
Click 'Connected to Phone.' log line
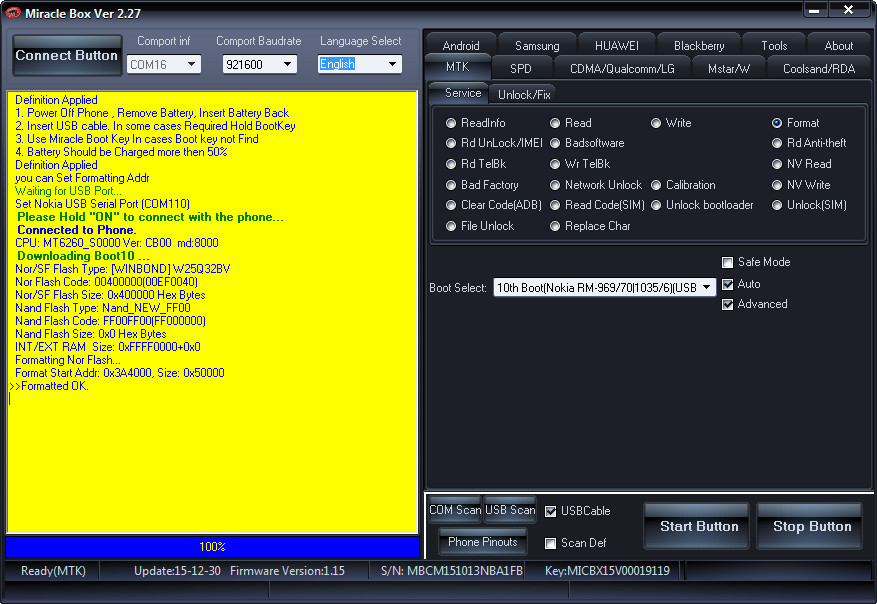point(77,230)
